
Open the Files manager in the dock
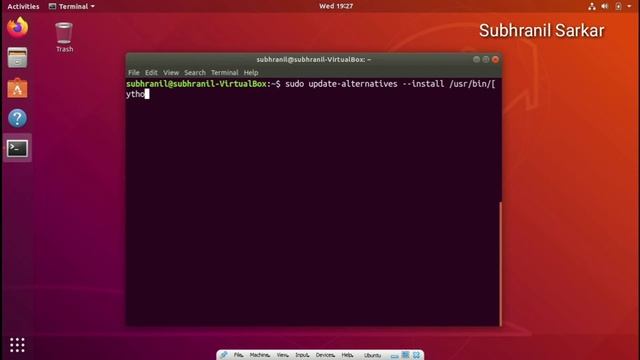point(18,58)
